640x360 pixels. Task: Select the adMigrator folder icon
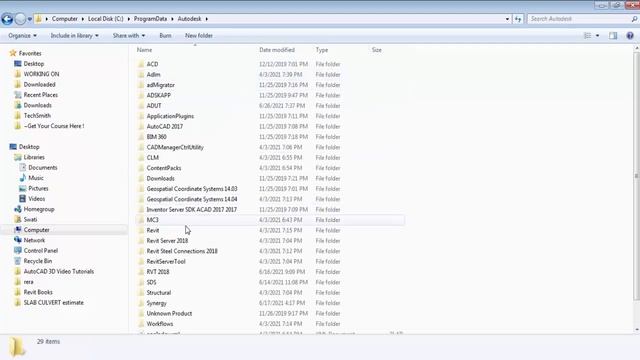[141, 85]
